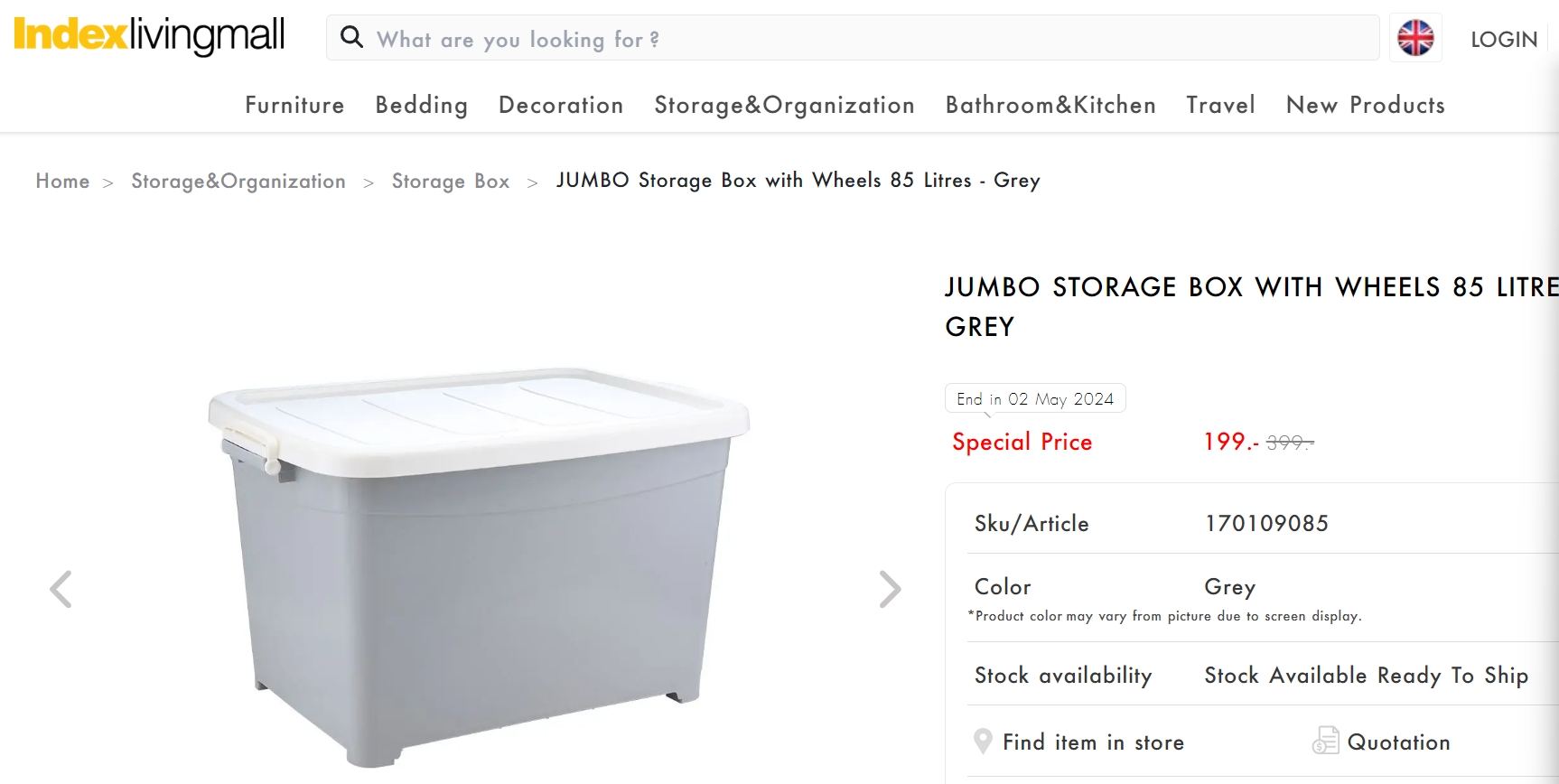
Task: Open the Furniture menu
Action: pos(294,105)
